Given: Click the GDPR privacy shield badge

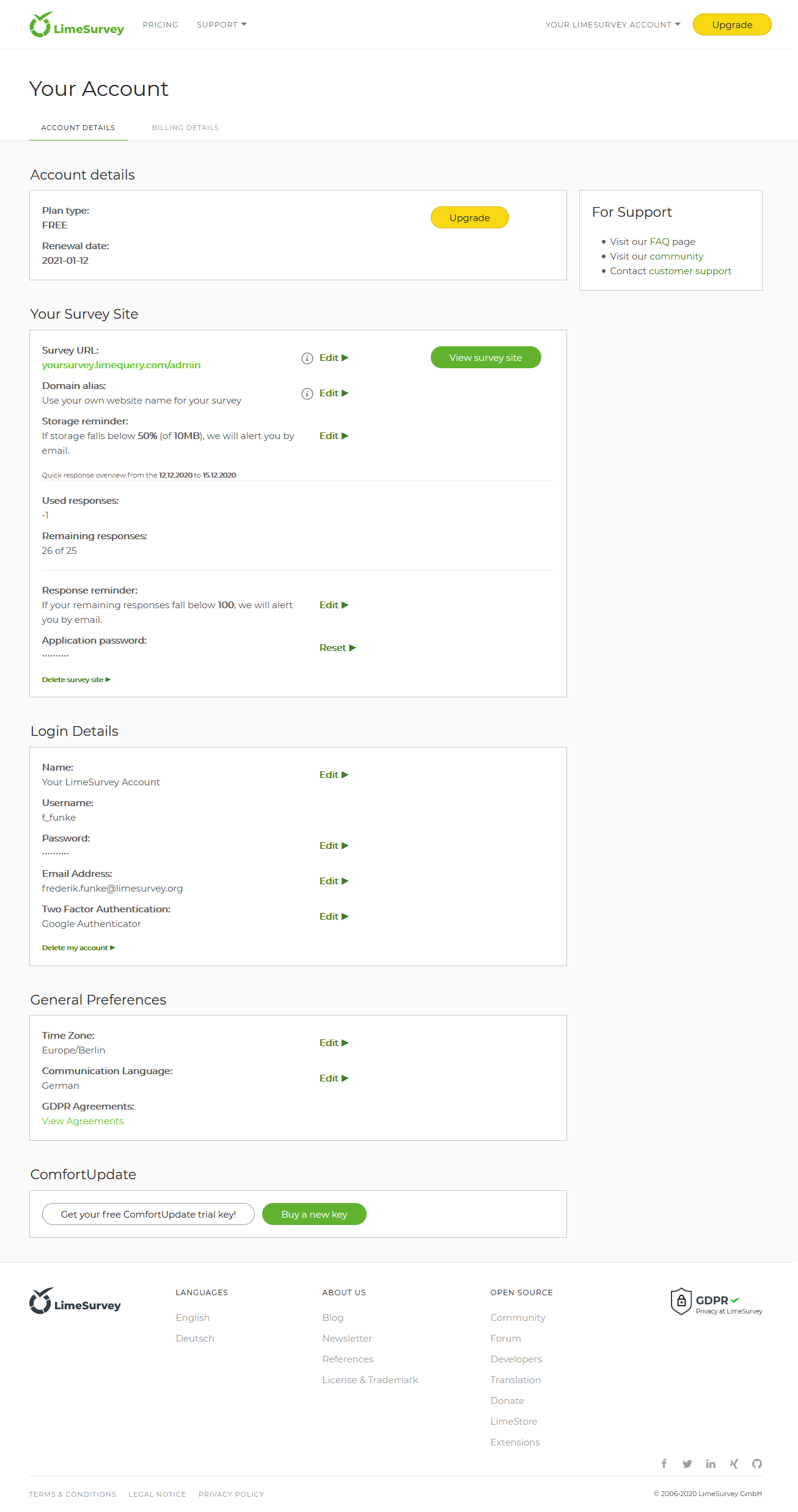Looking at the screenshot, I should pos(716,1302).
